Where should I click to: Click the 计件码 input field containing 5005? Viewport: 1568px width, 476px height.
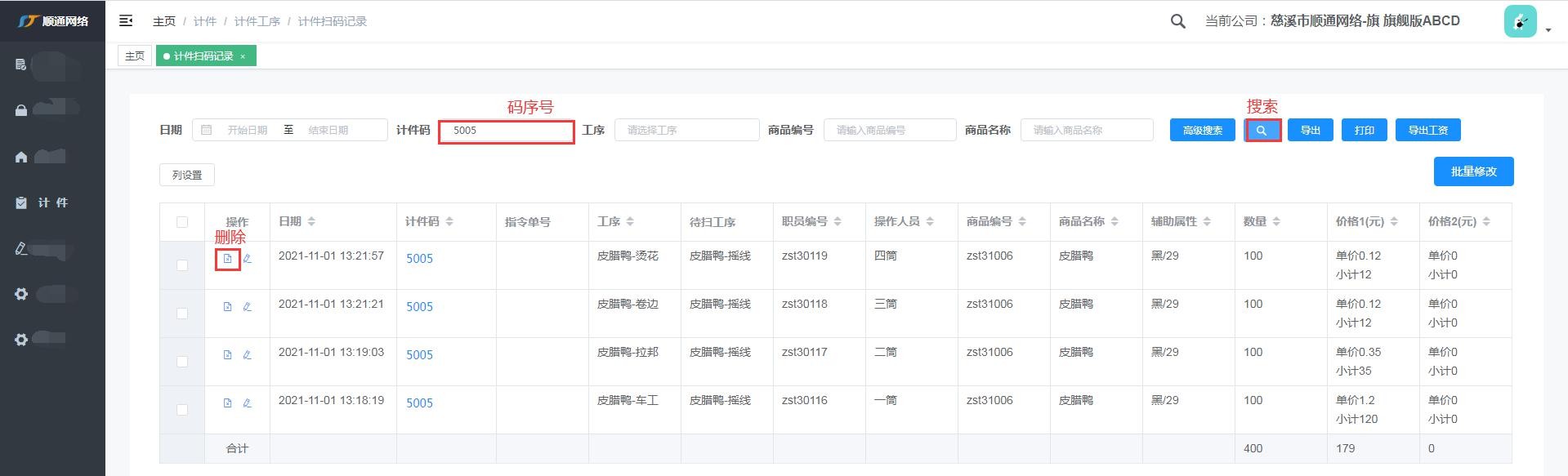point(507,131)
